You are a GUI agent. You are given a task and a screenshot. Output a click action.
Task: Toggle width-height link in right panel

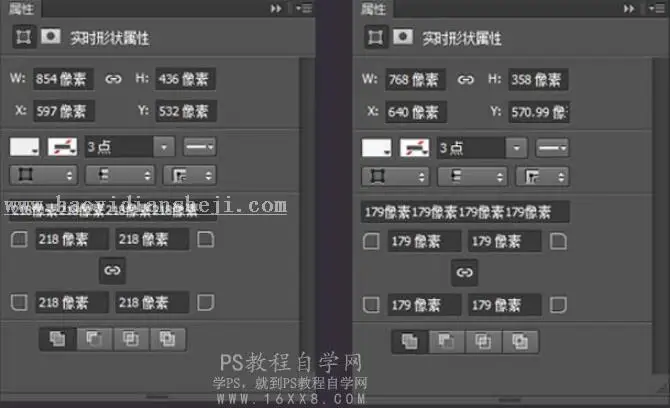pyautogui.click(x=465, y=80)
